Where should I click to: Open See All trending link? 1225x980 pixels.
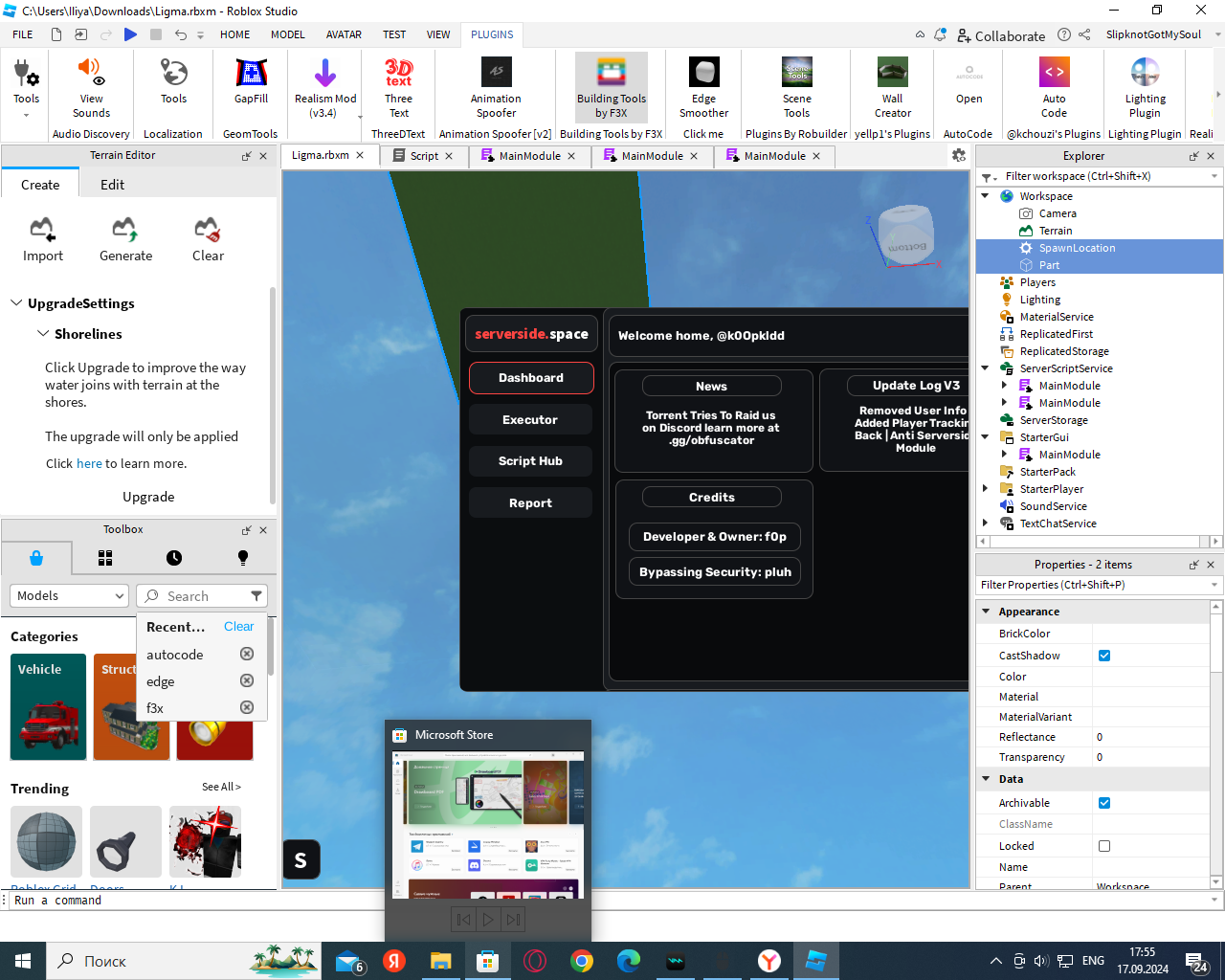coord(221,787)
